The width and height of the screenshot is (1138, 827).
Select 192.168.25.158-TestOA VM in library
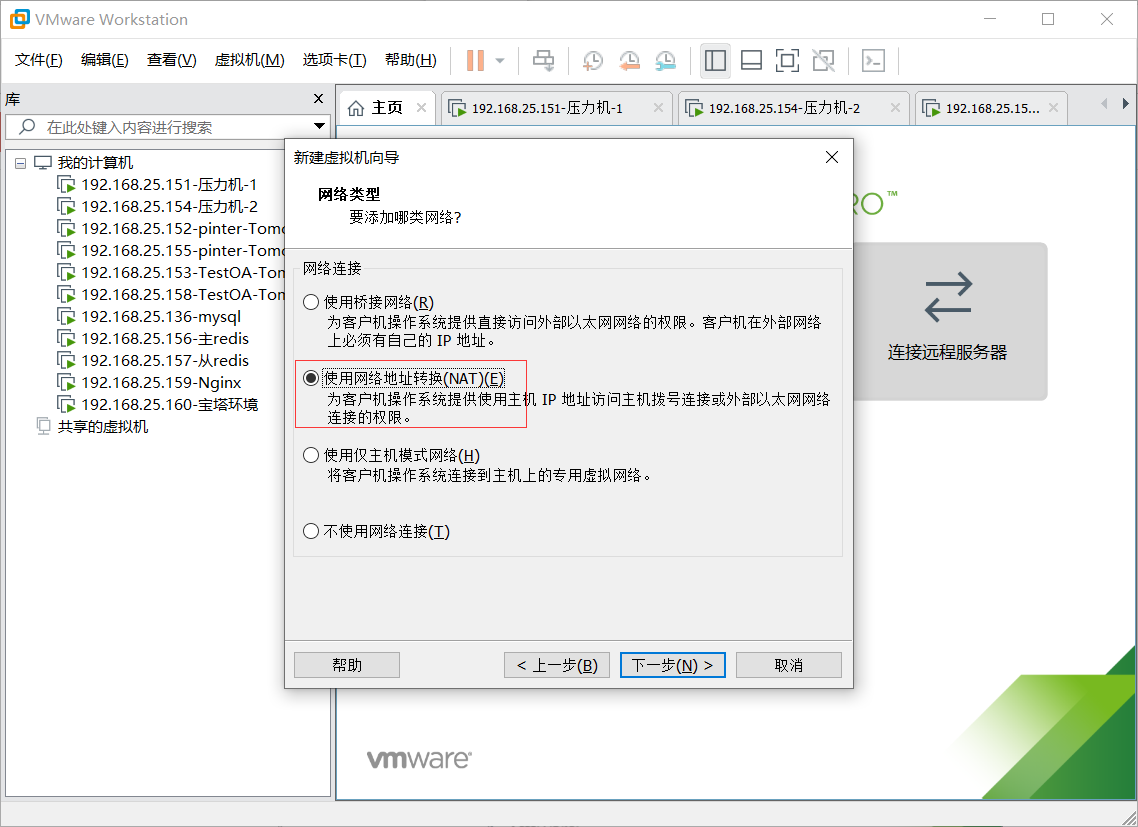pos(171,294)
